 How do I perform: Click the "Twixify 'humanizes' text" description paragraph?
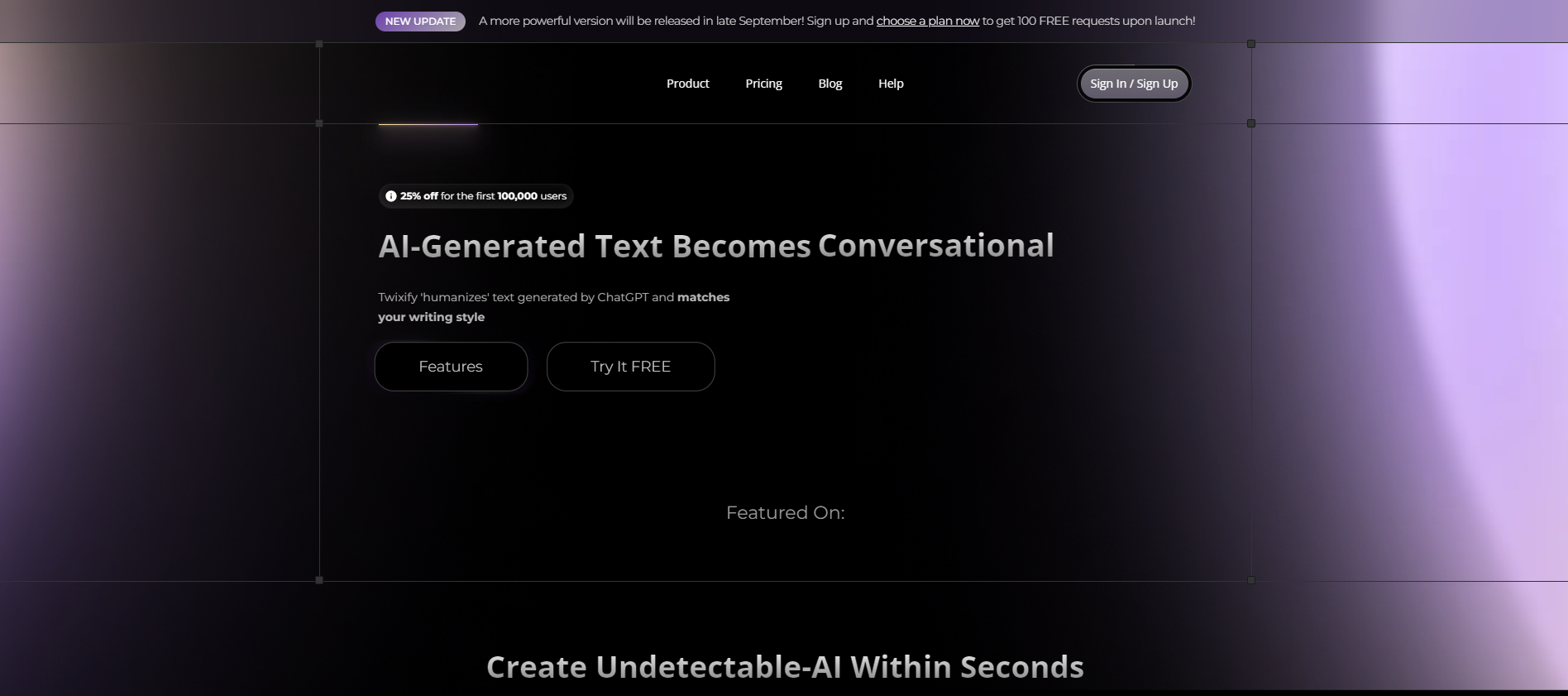point(554,307)
